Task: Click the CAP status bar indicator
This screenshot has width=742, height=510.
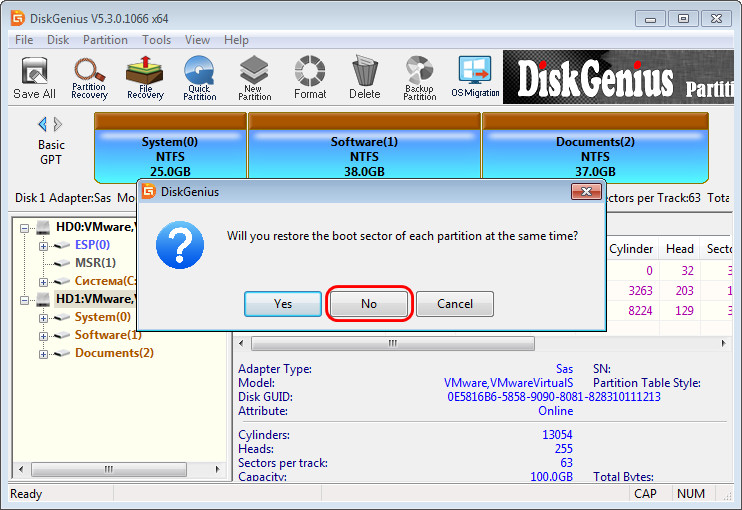Action: [645, 494]
